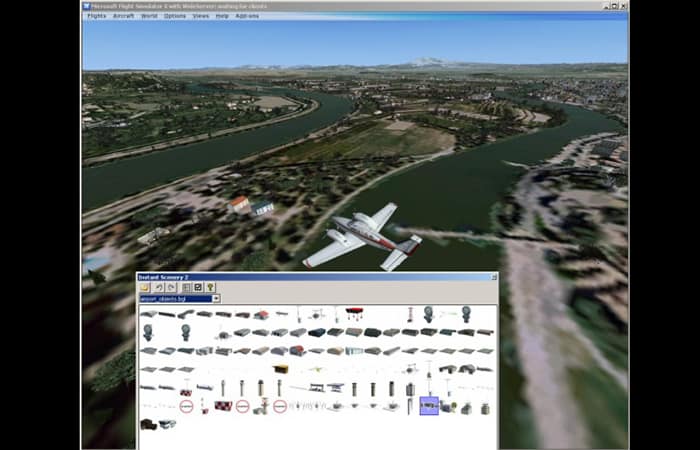Click the redo arrow in Instant Scenery toolbar
700x450 pixels.
[x=171, y=288]
